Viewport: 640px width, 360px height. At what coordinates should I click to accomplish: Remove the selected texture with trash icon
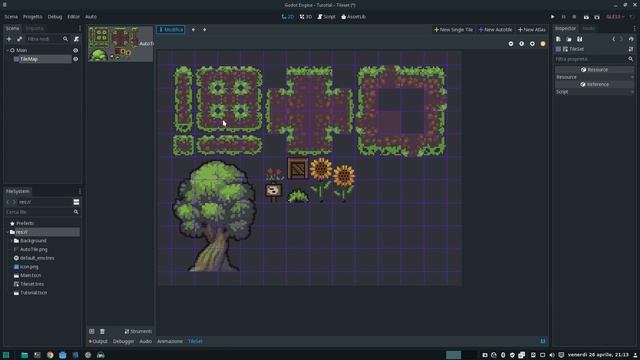coord(102,331)
